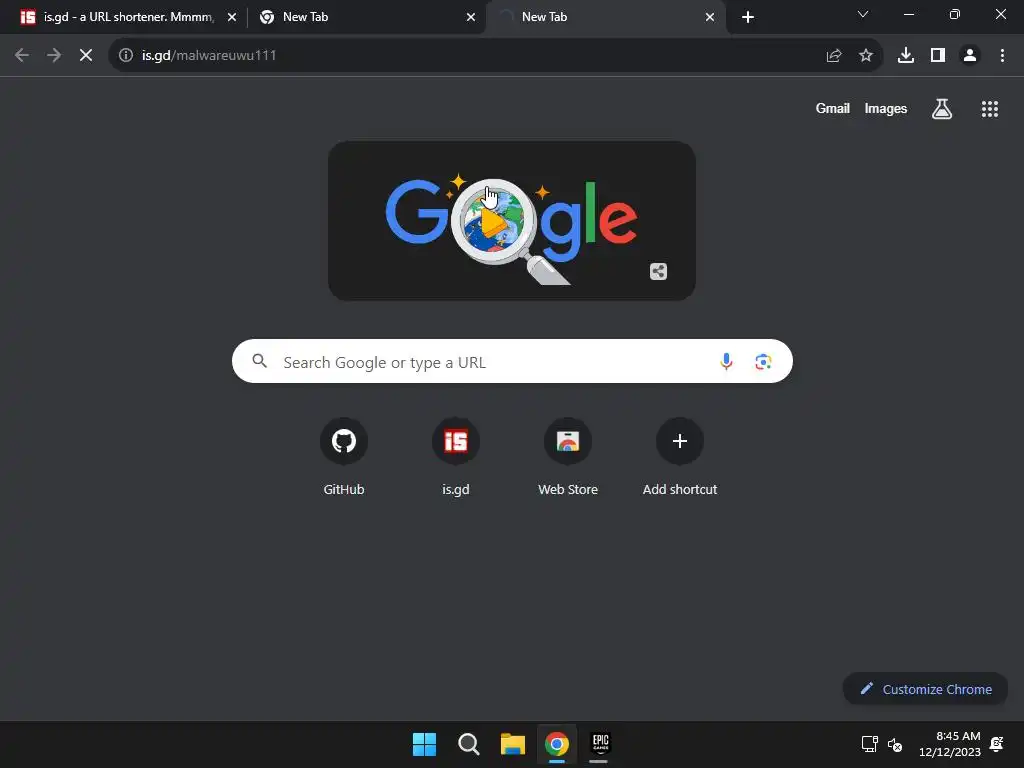Screen dimensions: 1024x768
Task: Open the GitHub shortcut
Action: (344, 456)
